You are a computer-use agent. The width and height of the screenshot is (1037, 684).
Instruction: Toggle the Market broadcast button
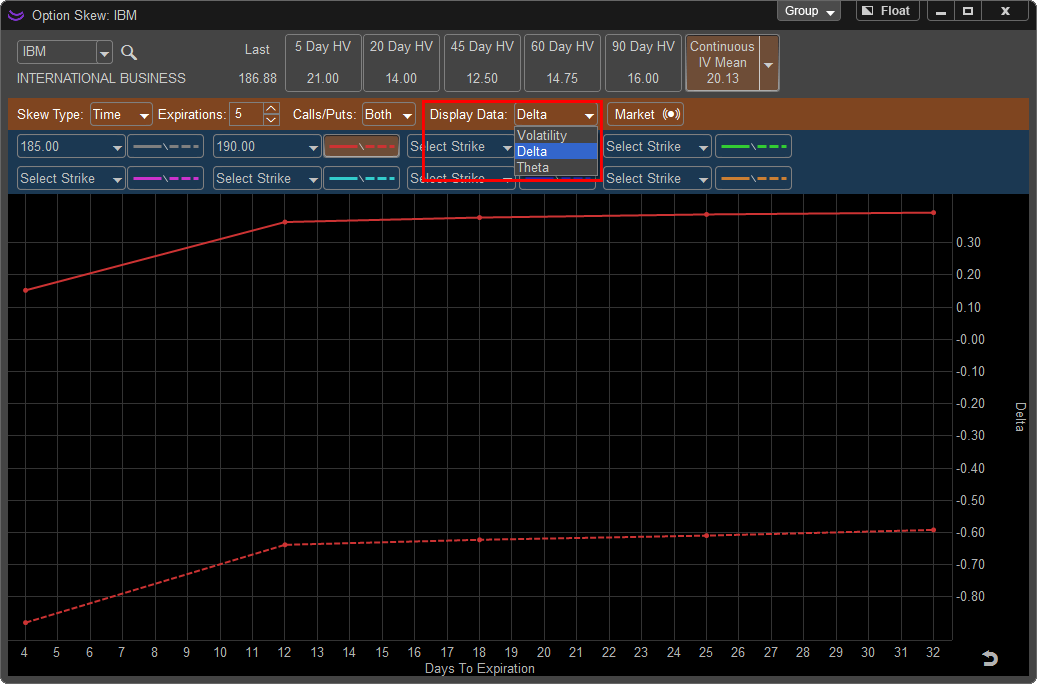(645, 114)
